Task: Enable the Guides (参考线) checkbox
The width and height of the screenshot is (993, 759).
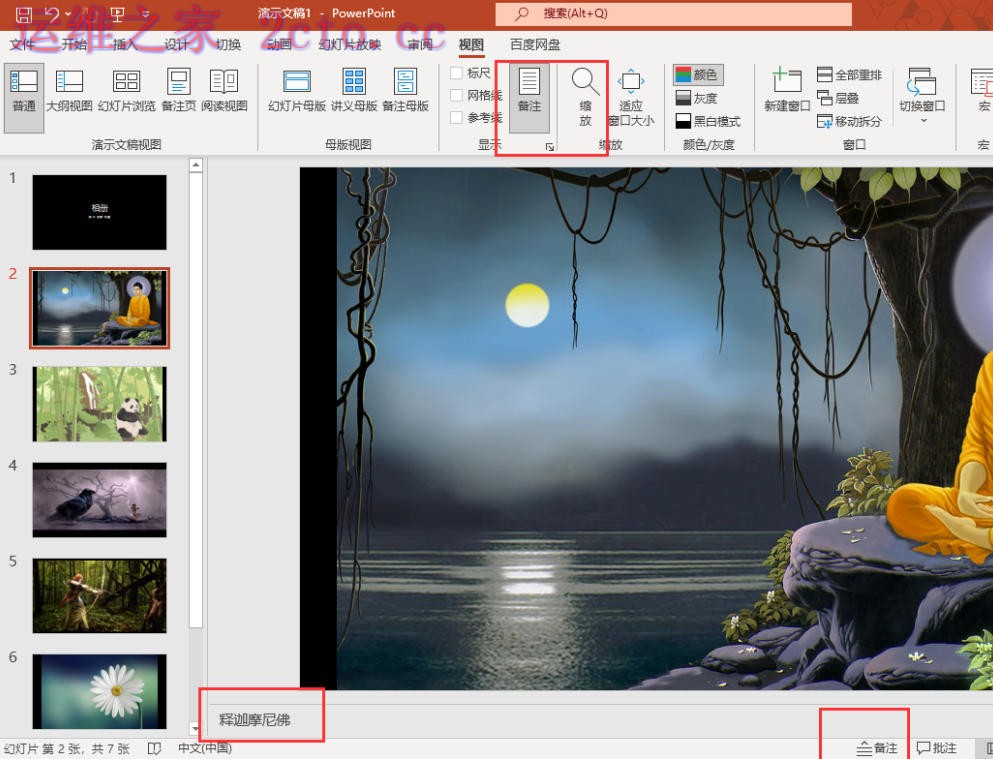Action: click(456, 117)
